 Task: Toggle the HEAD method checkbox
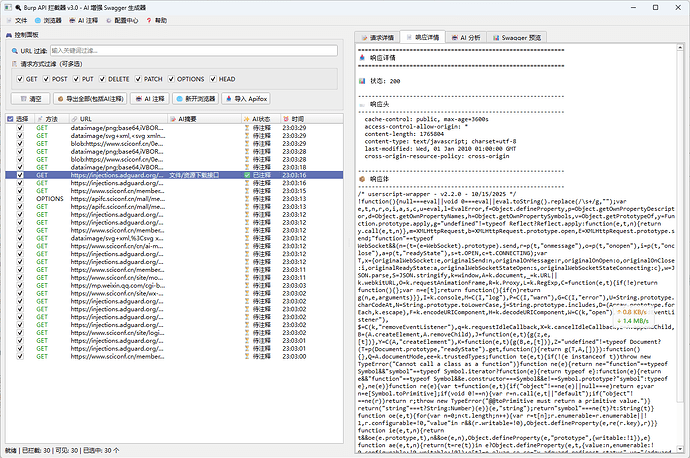(x=213, y=79)
